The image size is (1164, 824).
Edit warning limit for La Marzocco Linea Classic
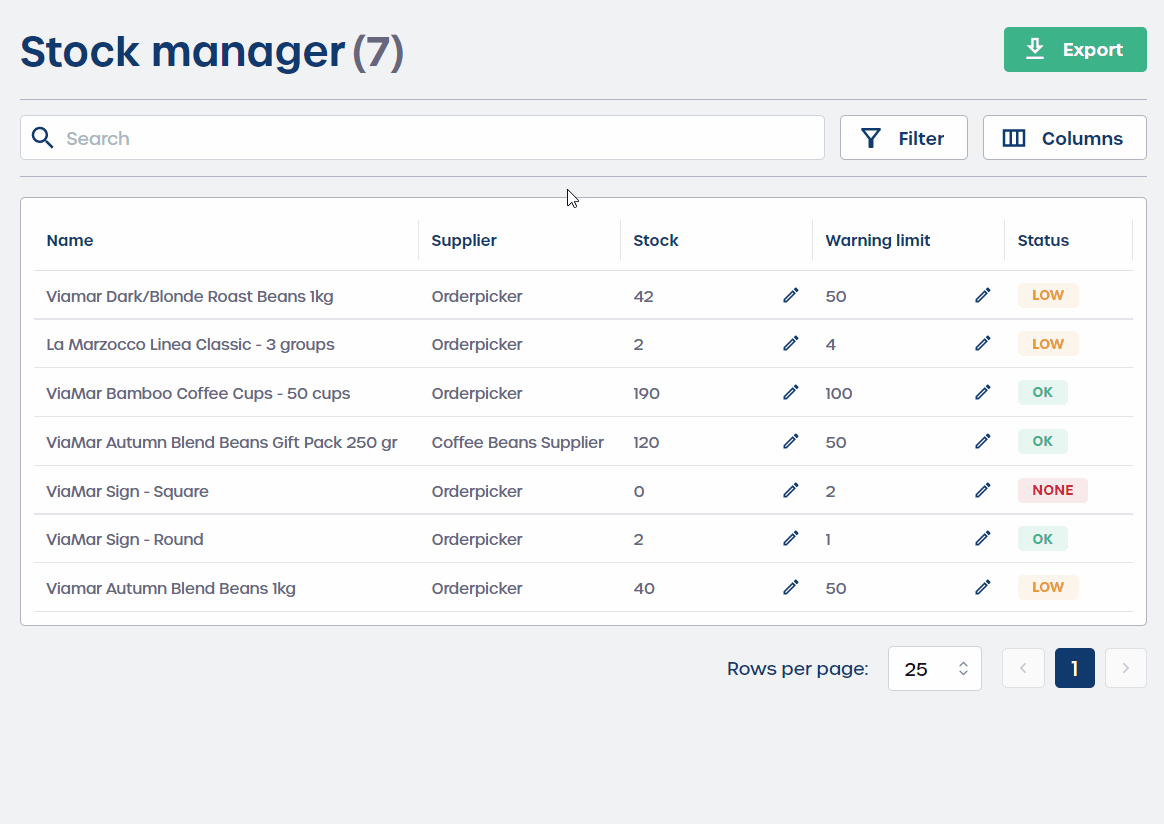983,343
